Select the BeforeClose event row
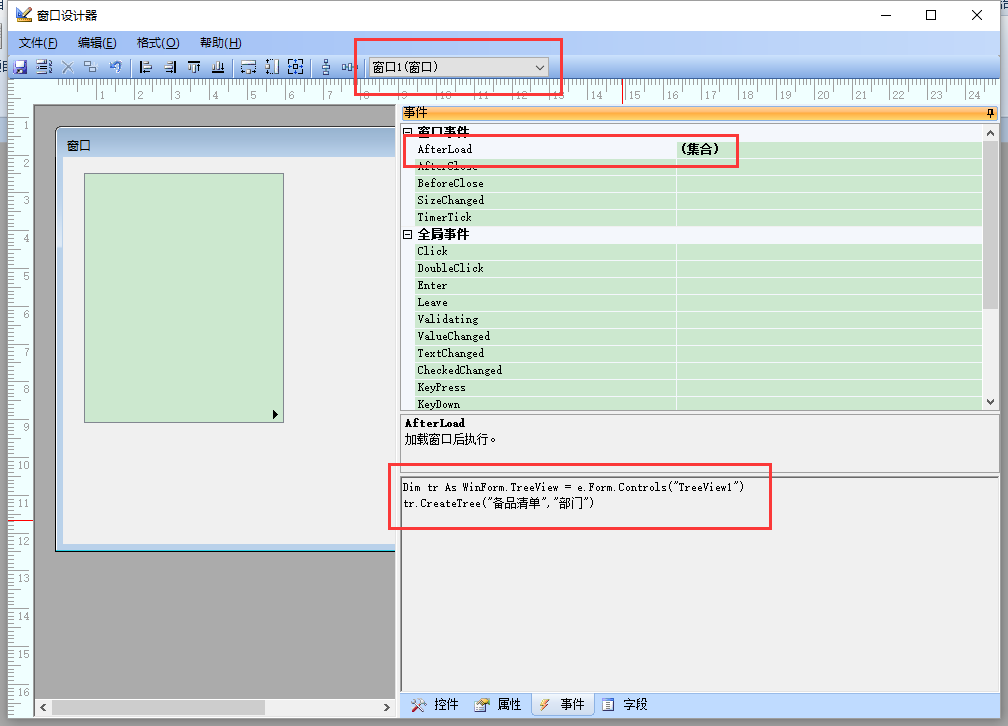Image resolution: width=1008 pixels, height=726 pixels. click(698, 183)
